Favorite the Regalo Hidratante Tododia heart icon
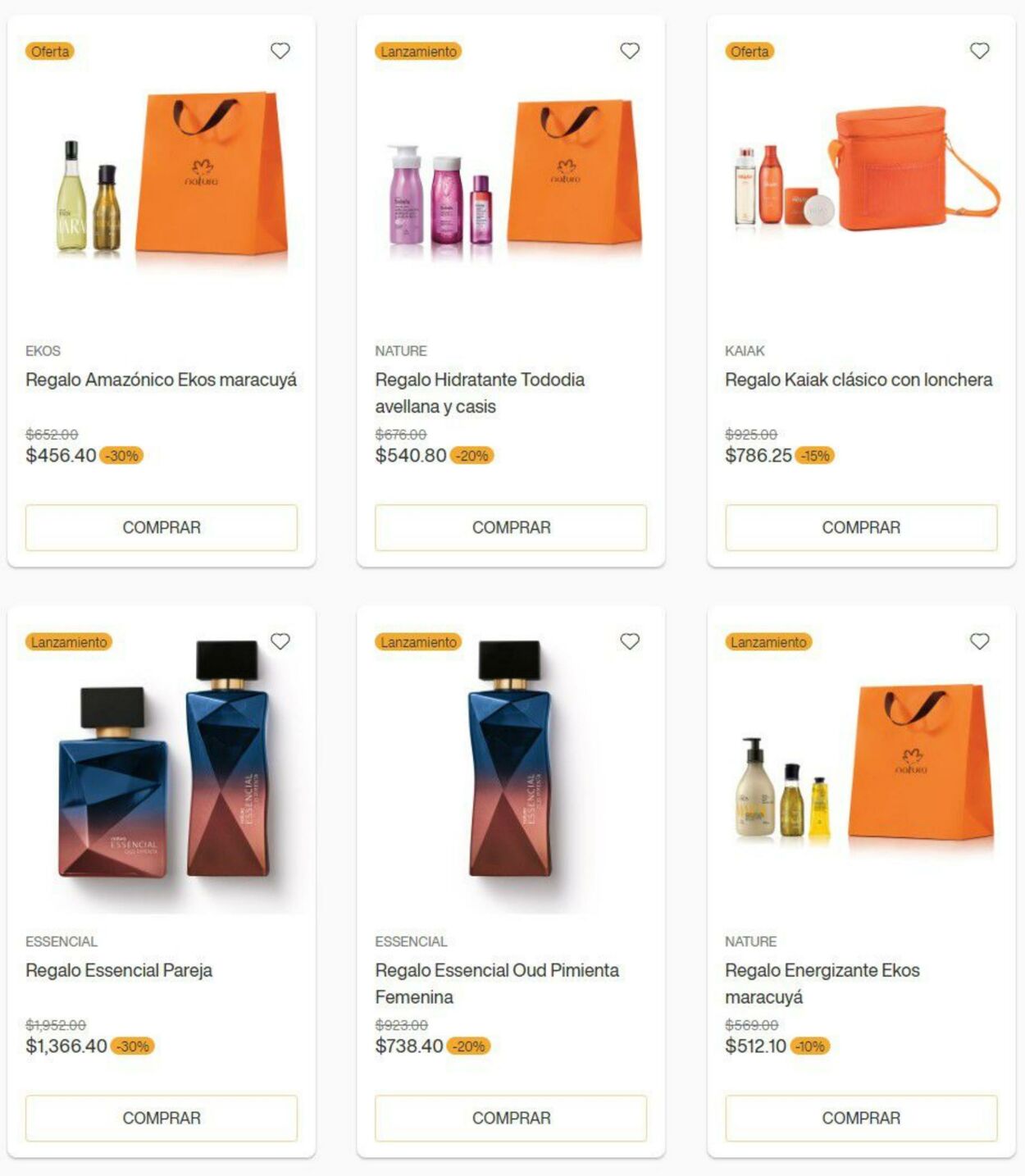1025x1176 pixels. point(630,51)
